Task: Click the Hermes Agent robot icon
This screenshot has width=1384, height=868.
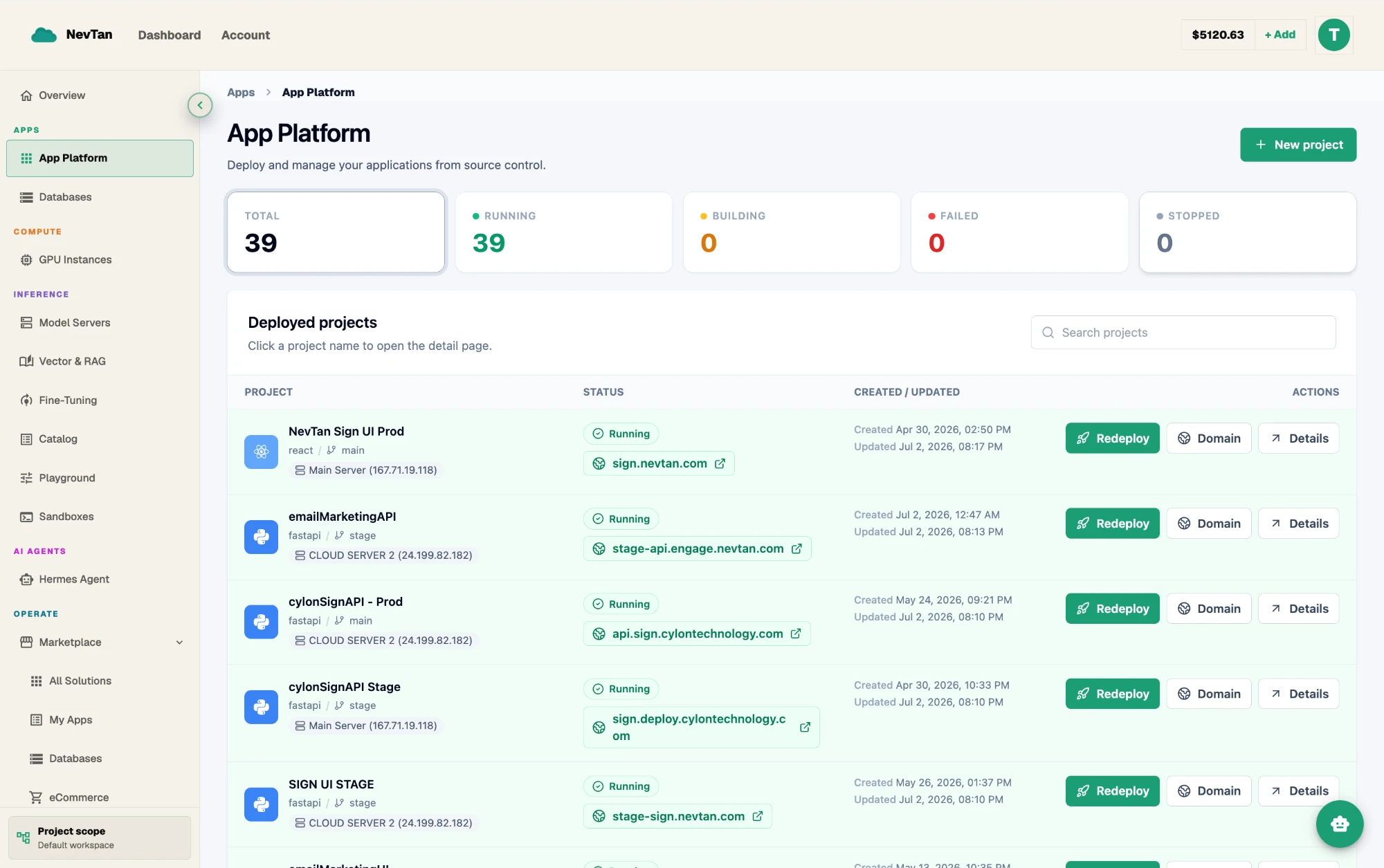Action: tap(26, 580)
